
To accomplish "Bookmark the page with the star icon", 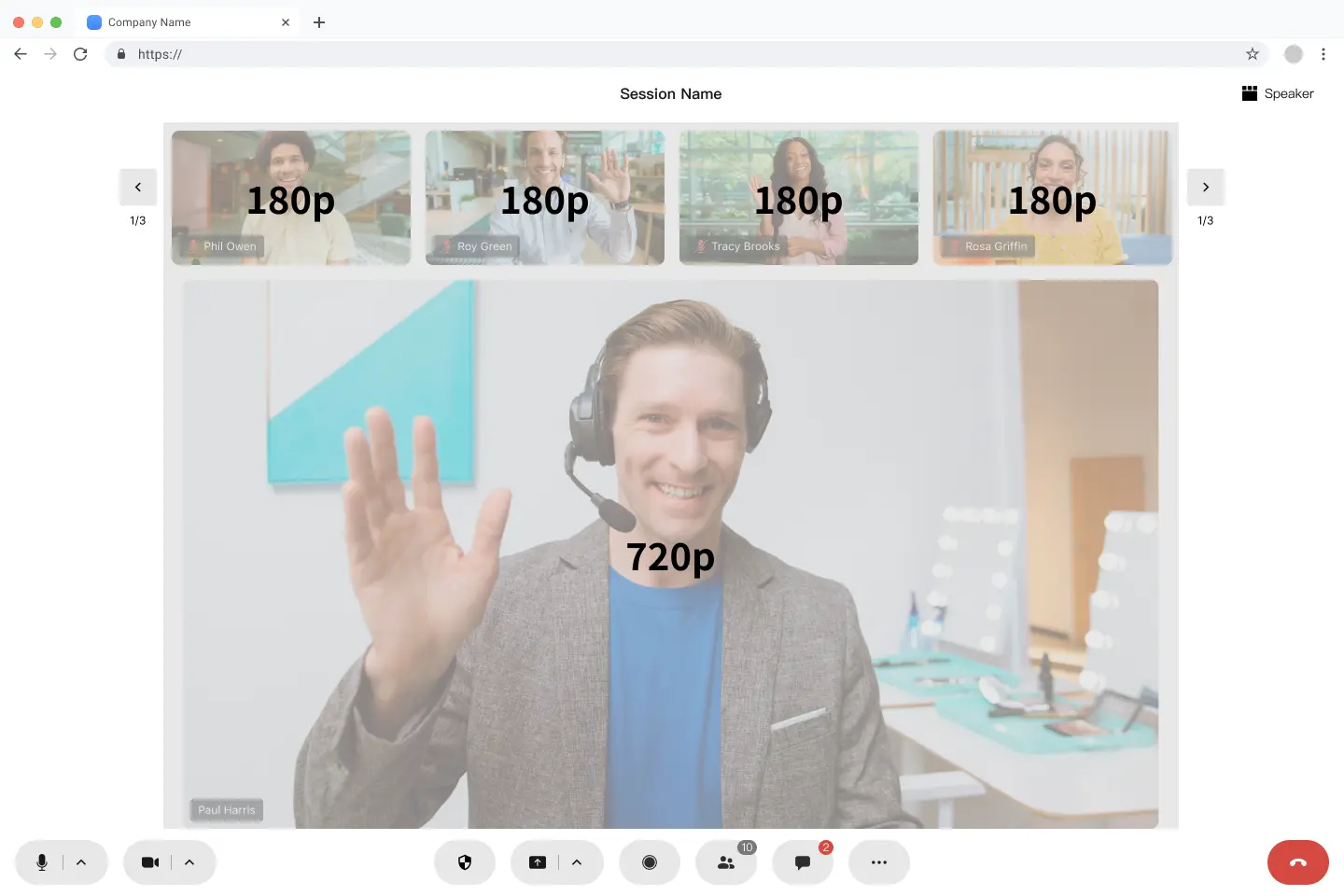I will [x=1252, y=54].
